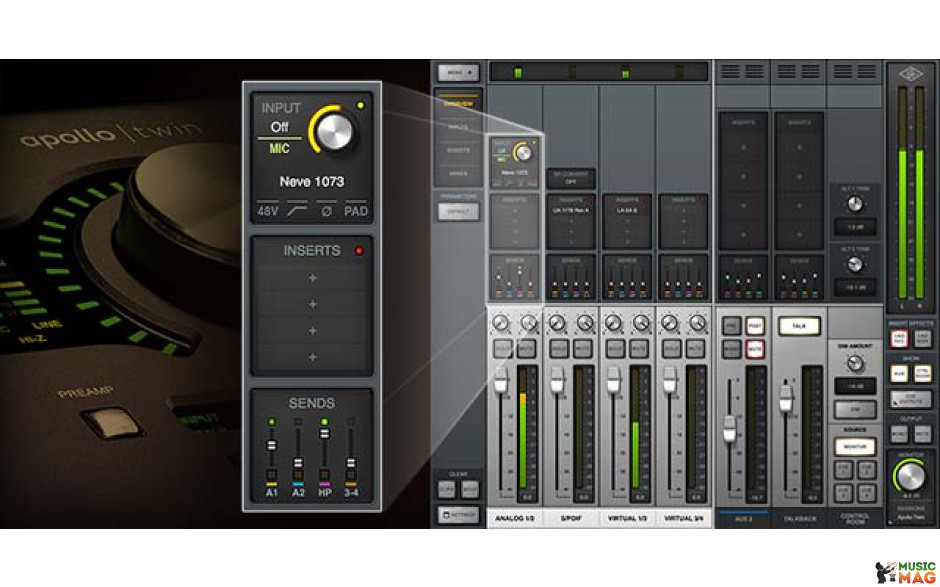Solo the VIRTUAL 3/4 channel
The height and width of the screenshot is (587, 940).
pyautogui.click(x=671, y=348)
